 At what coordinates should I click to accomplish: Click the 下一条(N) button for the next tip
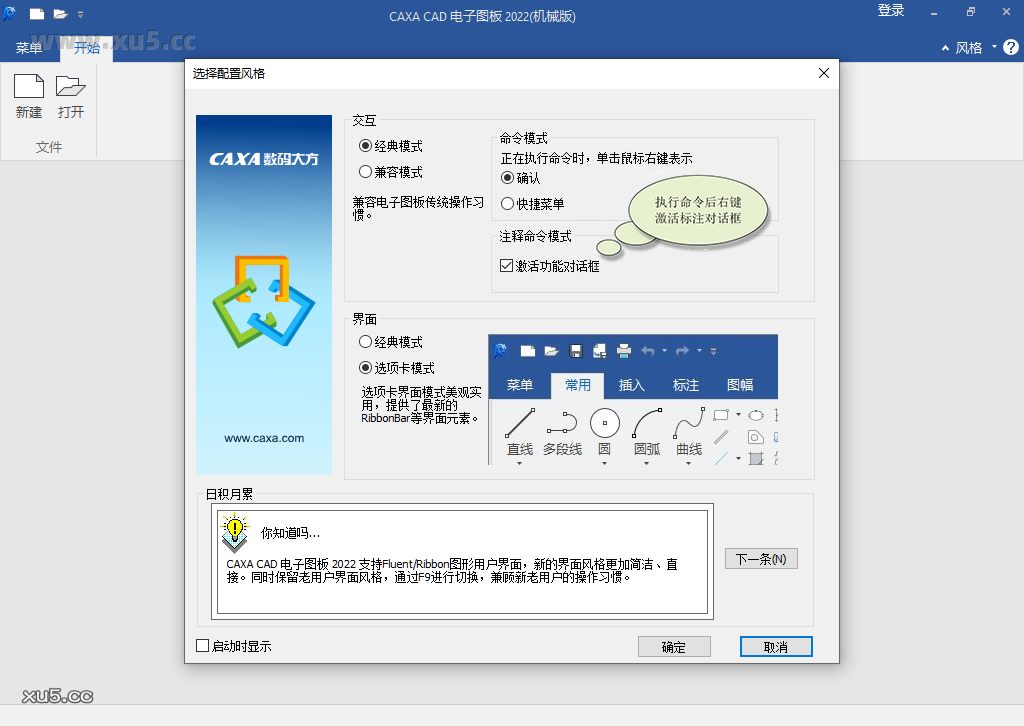[761, 558]
